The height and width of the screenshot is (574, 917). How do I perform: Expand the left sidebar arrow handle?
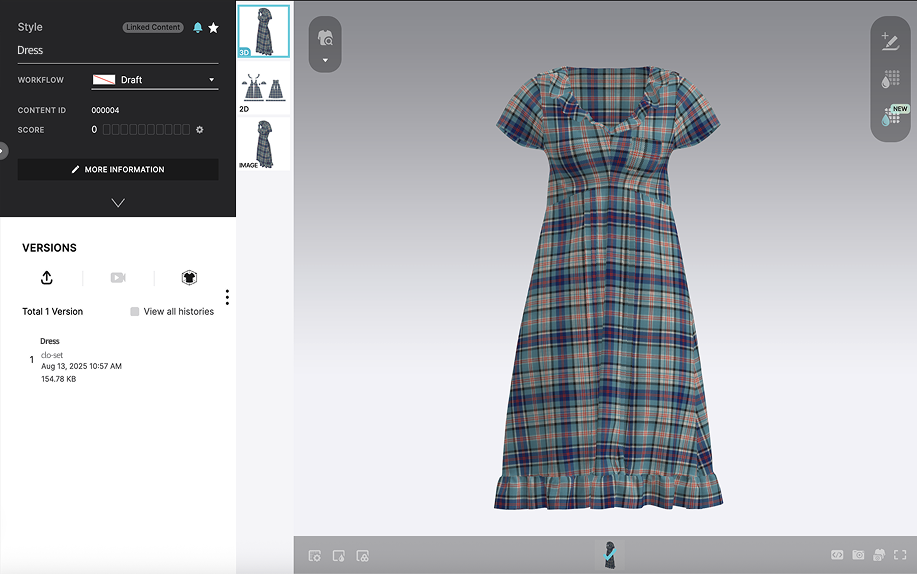click(x=3, y=151)
